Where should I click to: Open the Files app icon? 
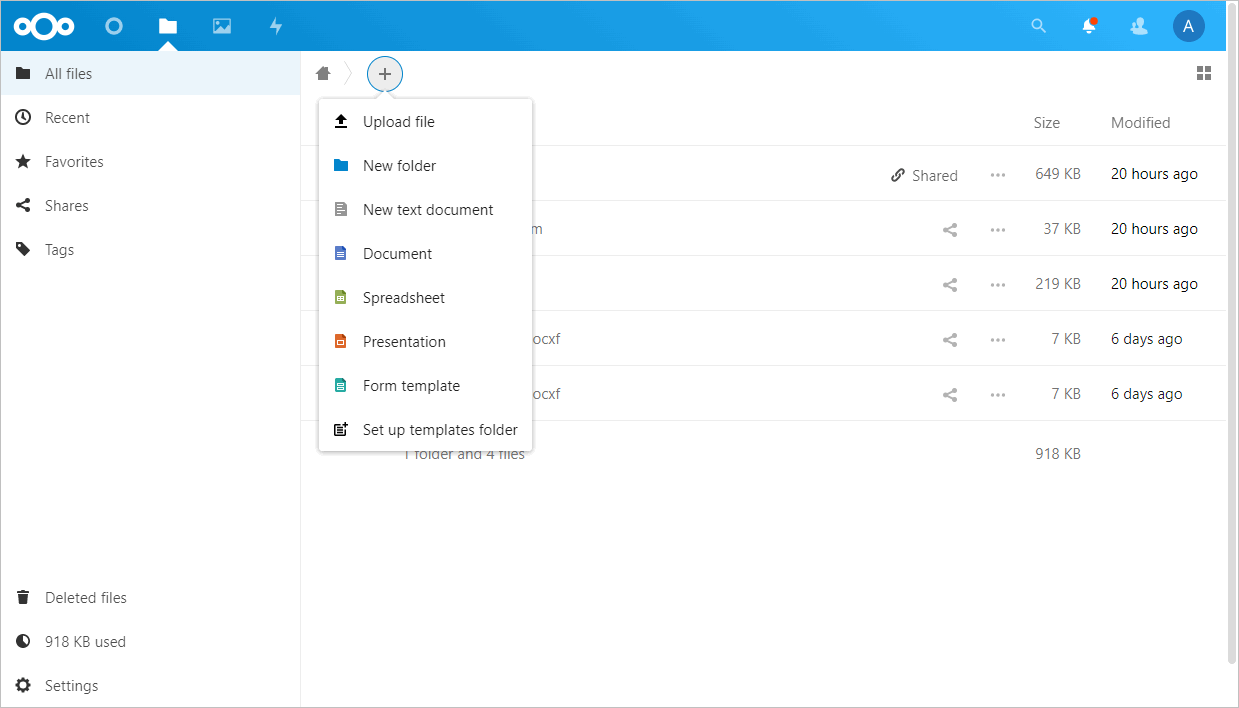pyautogui.click(x=168, y=26)
